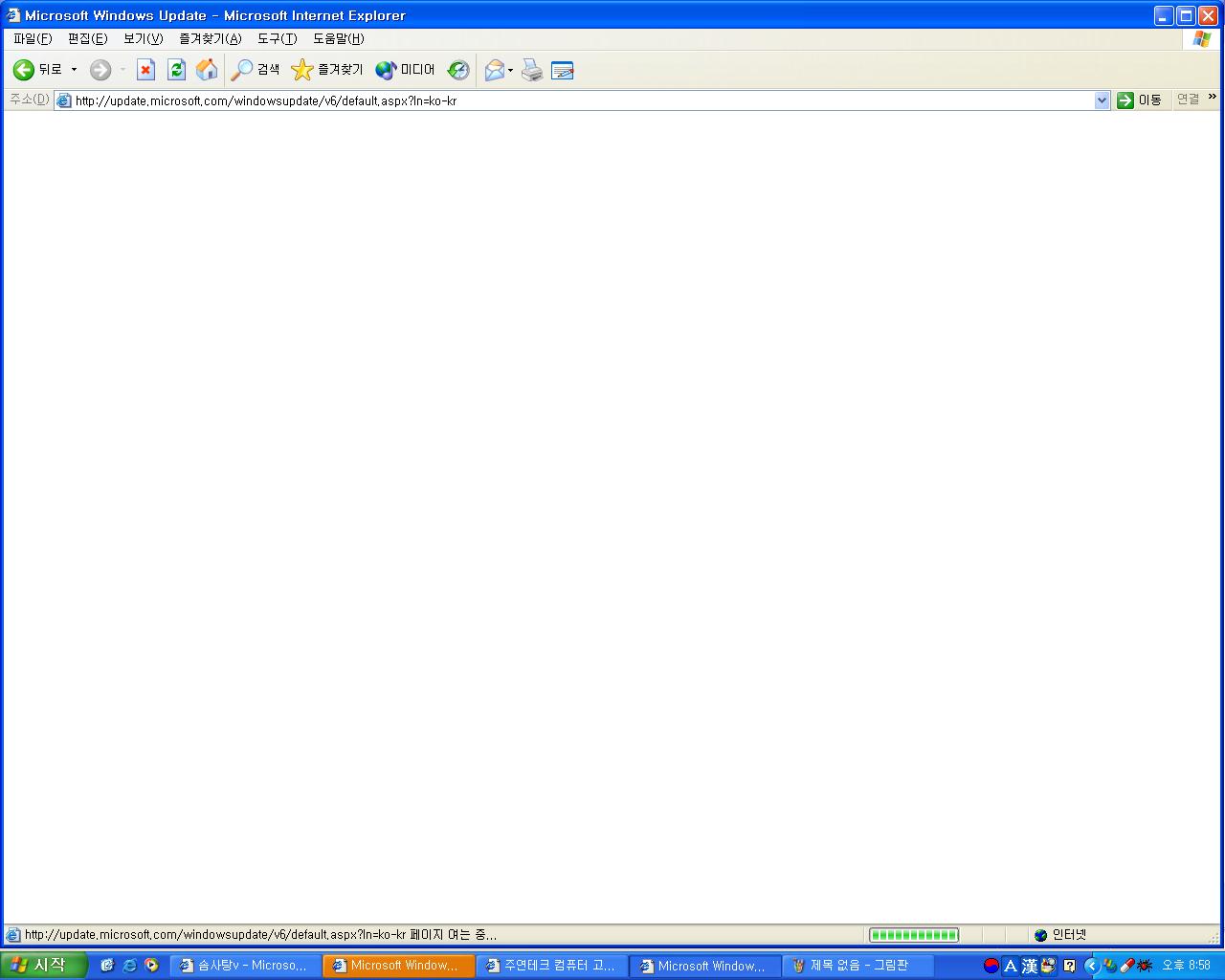The height and width of the screenshot is (980, 1225).
Task: Click the status bar '페이지 여는 중' text
Action: coord(453,935)
